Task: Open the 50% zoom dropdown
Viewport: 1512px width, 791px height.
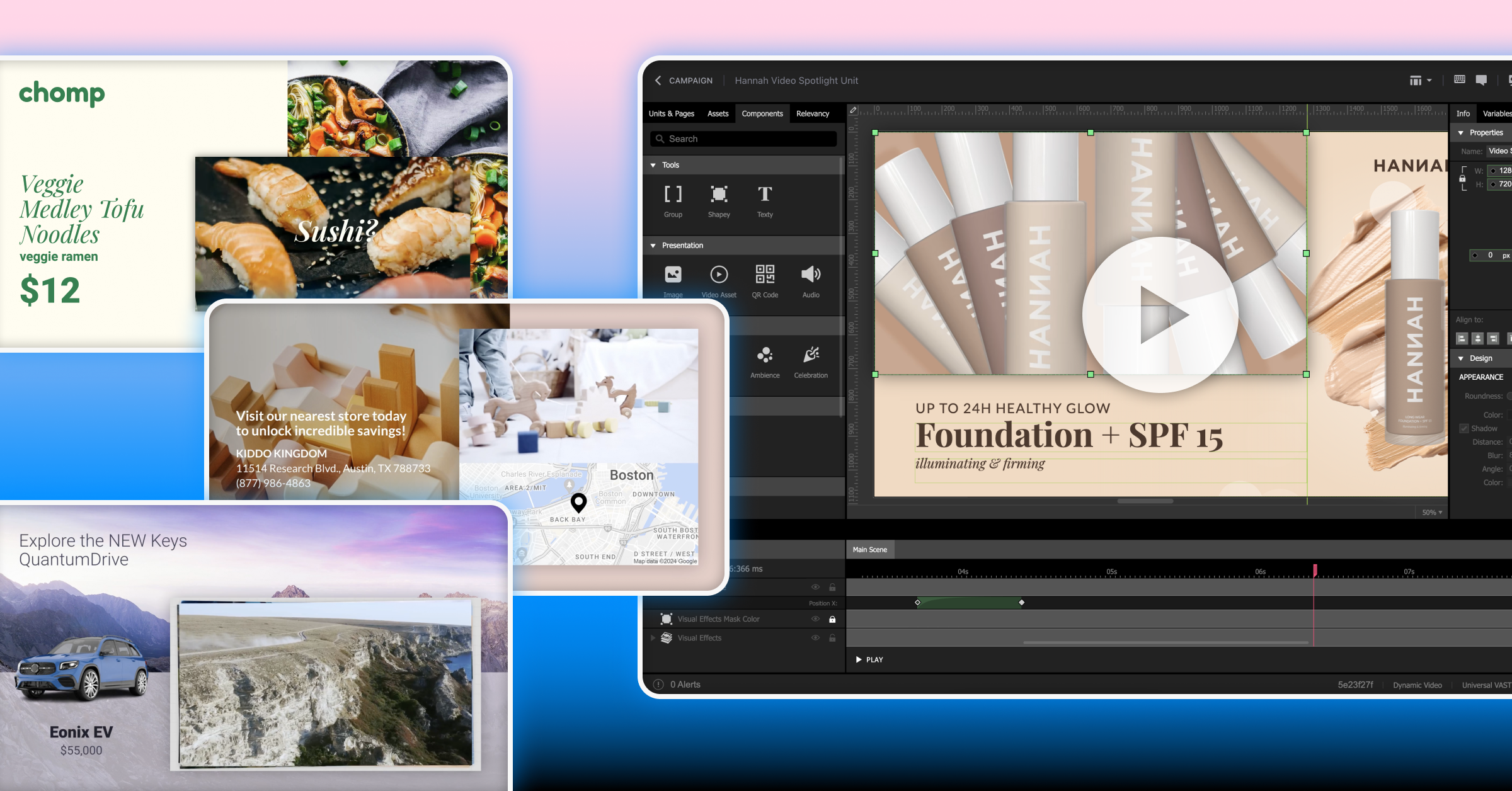Action: point(1432,513)
